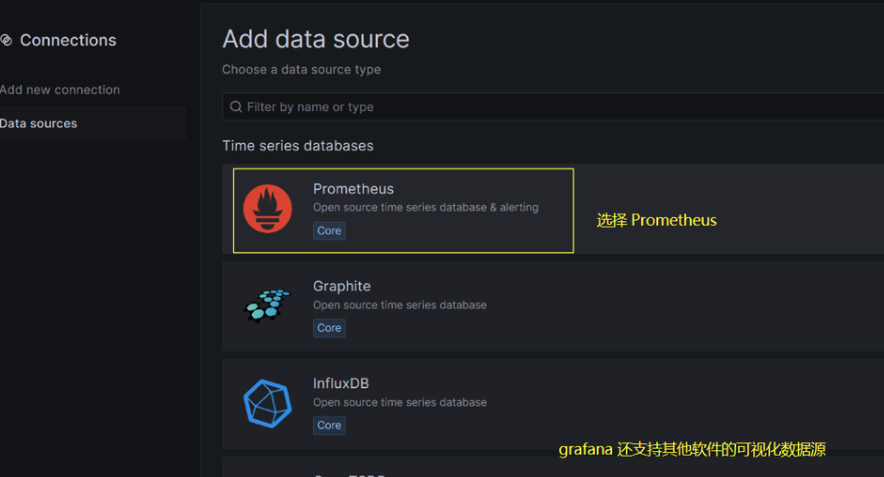Click the magnifier icon in the filter box
The width and height of the screenshot is (884, 477).
click(236, 107)
